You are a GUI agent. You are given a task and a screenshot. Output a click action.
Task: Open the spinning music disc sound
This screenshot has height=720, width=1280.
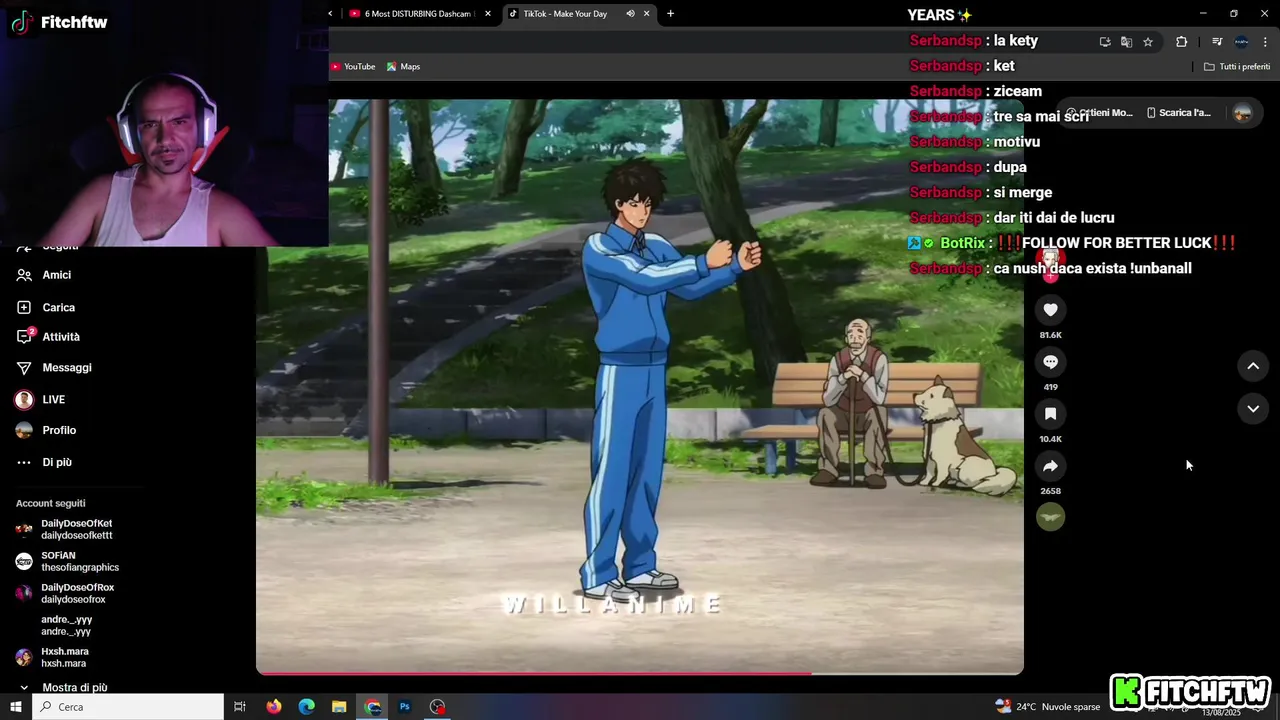(x=1050, y=517)
